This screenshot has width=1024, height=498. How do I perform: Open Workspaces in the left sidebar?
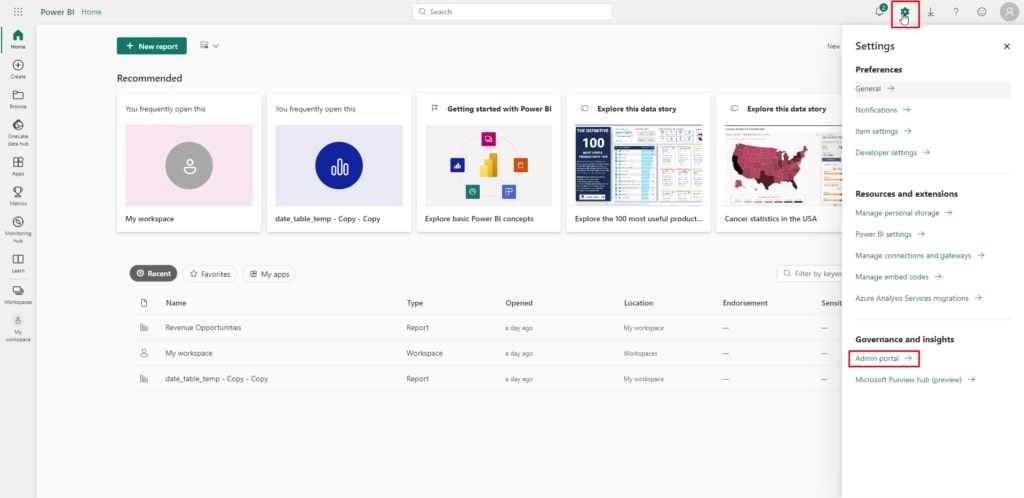[x=18, y=294]
